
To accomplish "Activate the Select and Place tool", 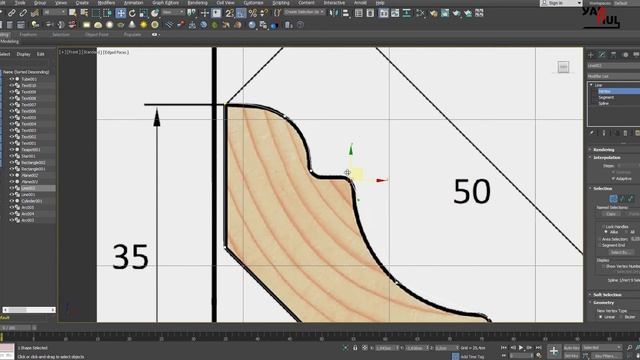I will tap(155, 13).
